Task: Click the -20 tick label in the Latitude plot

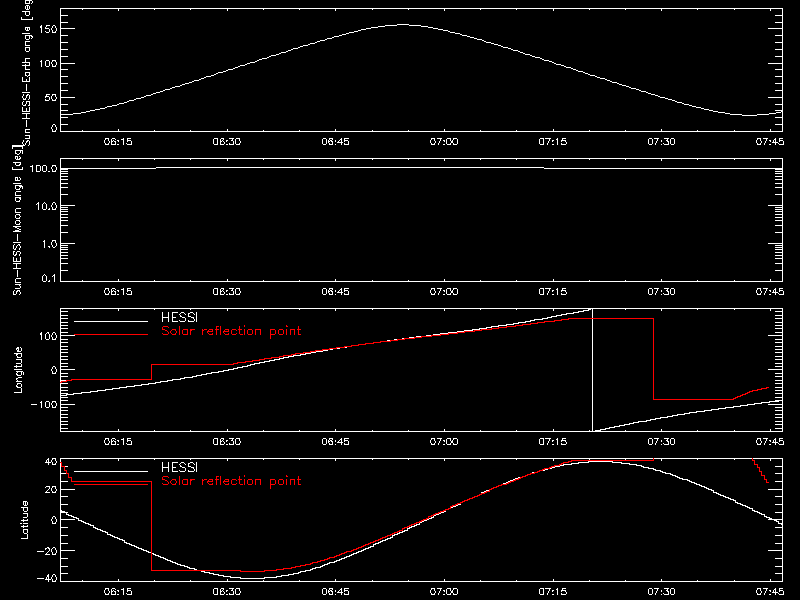Action: 47,551
